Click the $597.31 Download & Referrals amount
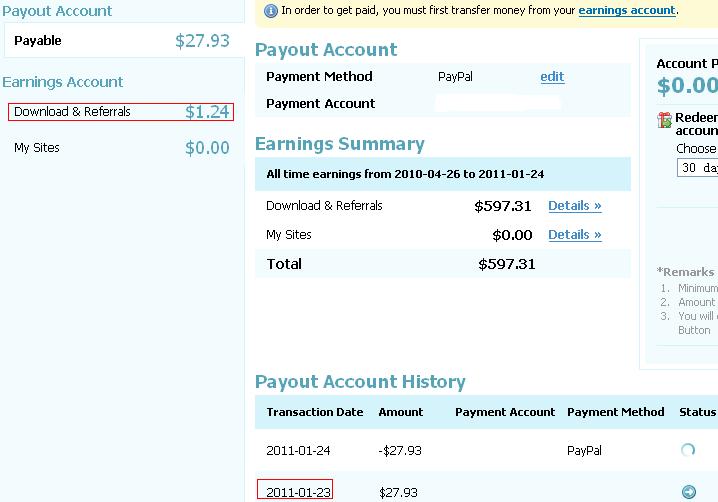Screen dimensions: 718x502 click(x=503, y=206)
